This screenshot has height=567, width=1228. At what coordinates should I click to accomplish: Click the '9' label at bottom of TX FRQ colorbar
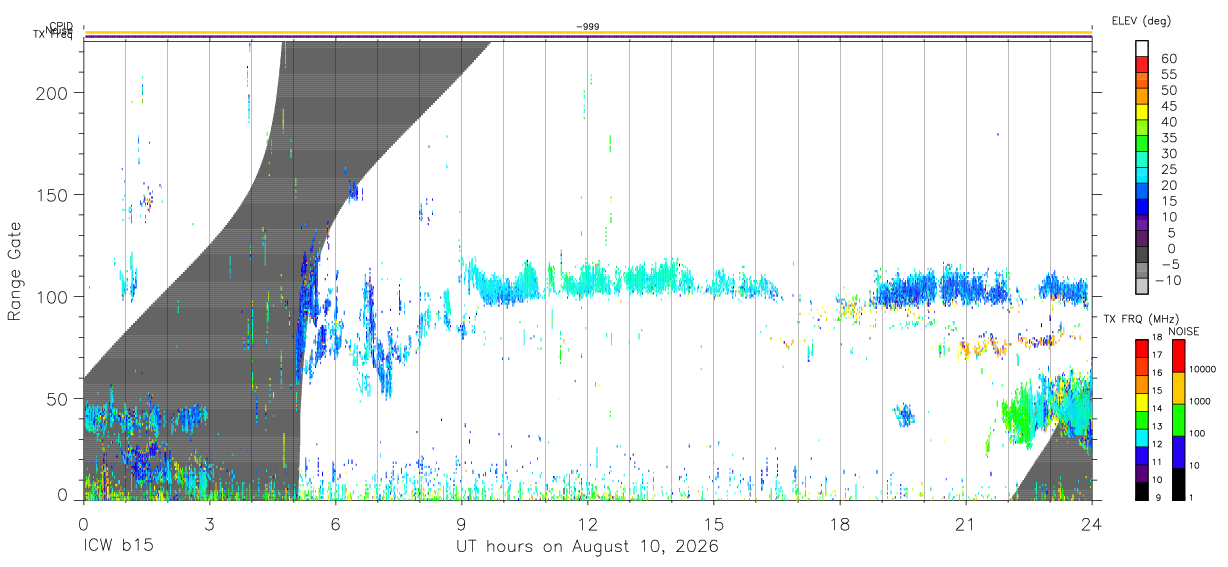1158,498
